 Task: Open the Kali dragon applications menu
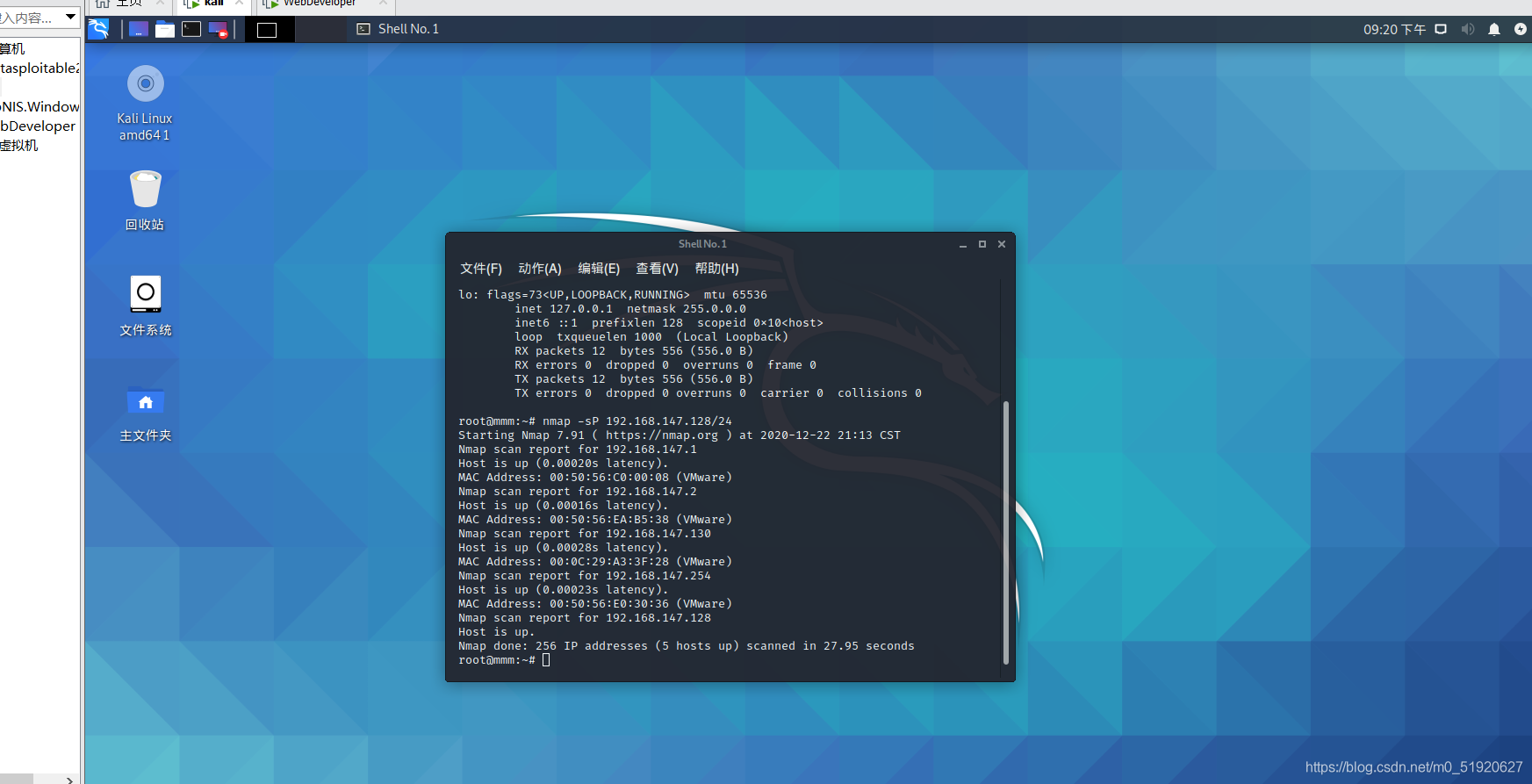[x=99, y=29]
